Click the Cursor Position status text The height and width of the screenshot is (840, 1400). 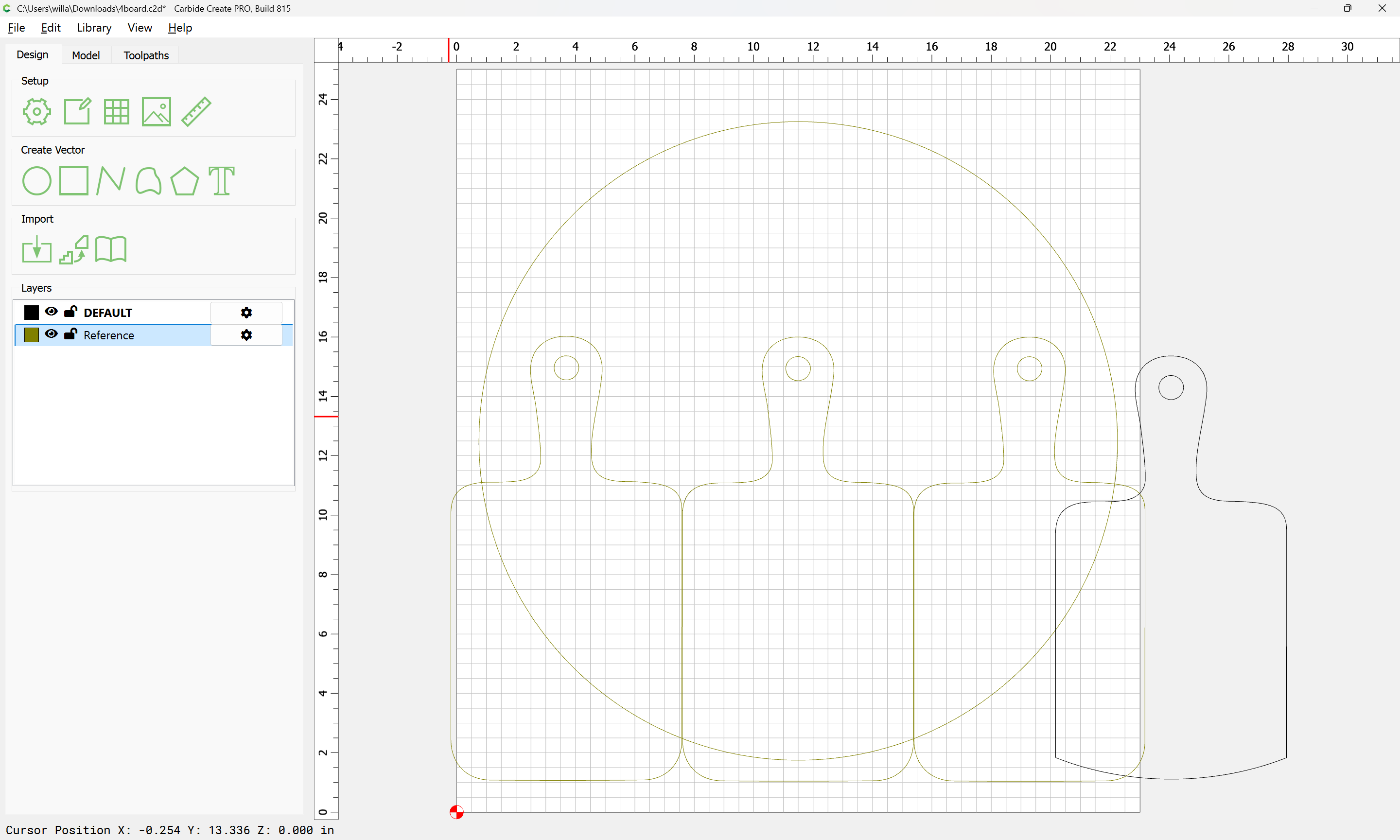170,830
